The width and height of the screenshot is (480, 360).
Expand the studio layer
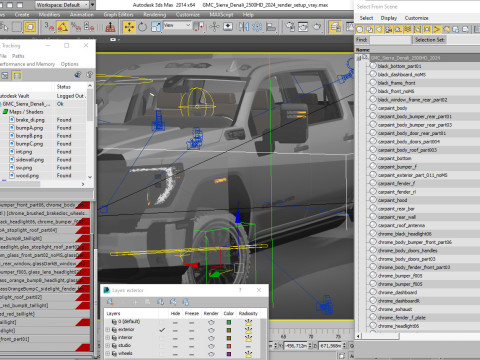click(x=108, y=346)
